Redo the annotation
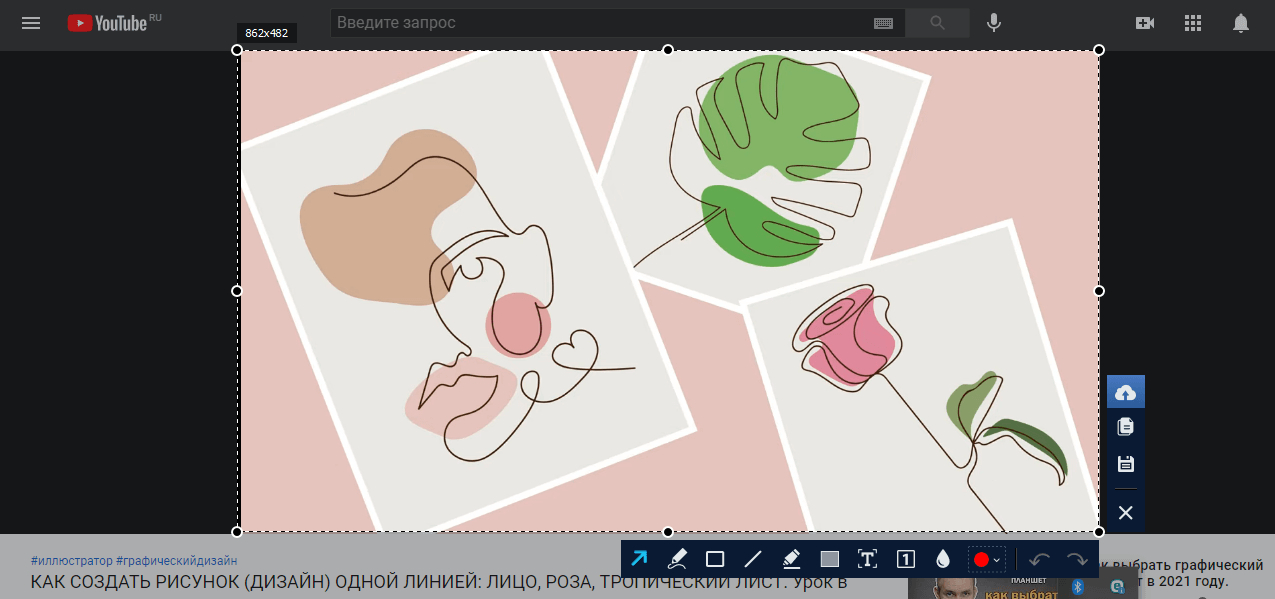Viewport: 1275px width, 599px height. (x=1077, y=559)
